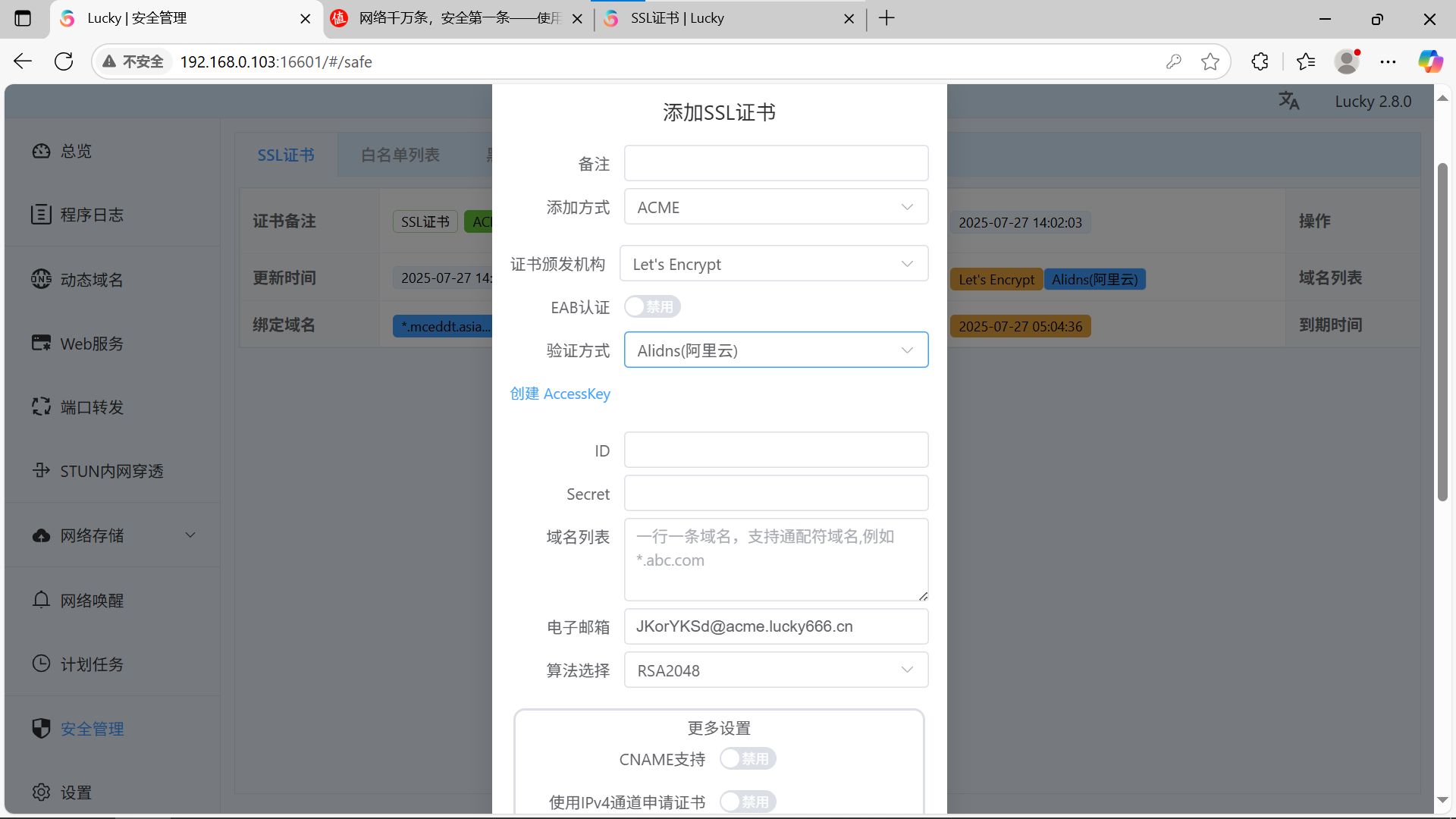Click the 计划任务 clock icon

[x=41, y=664]
